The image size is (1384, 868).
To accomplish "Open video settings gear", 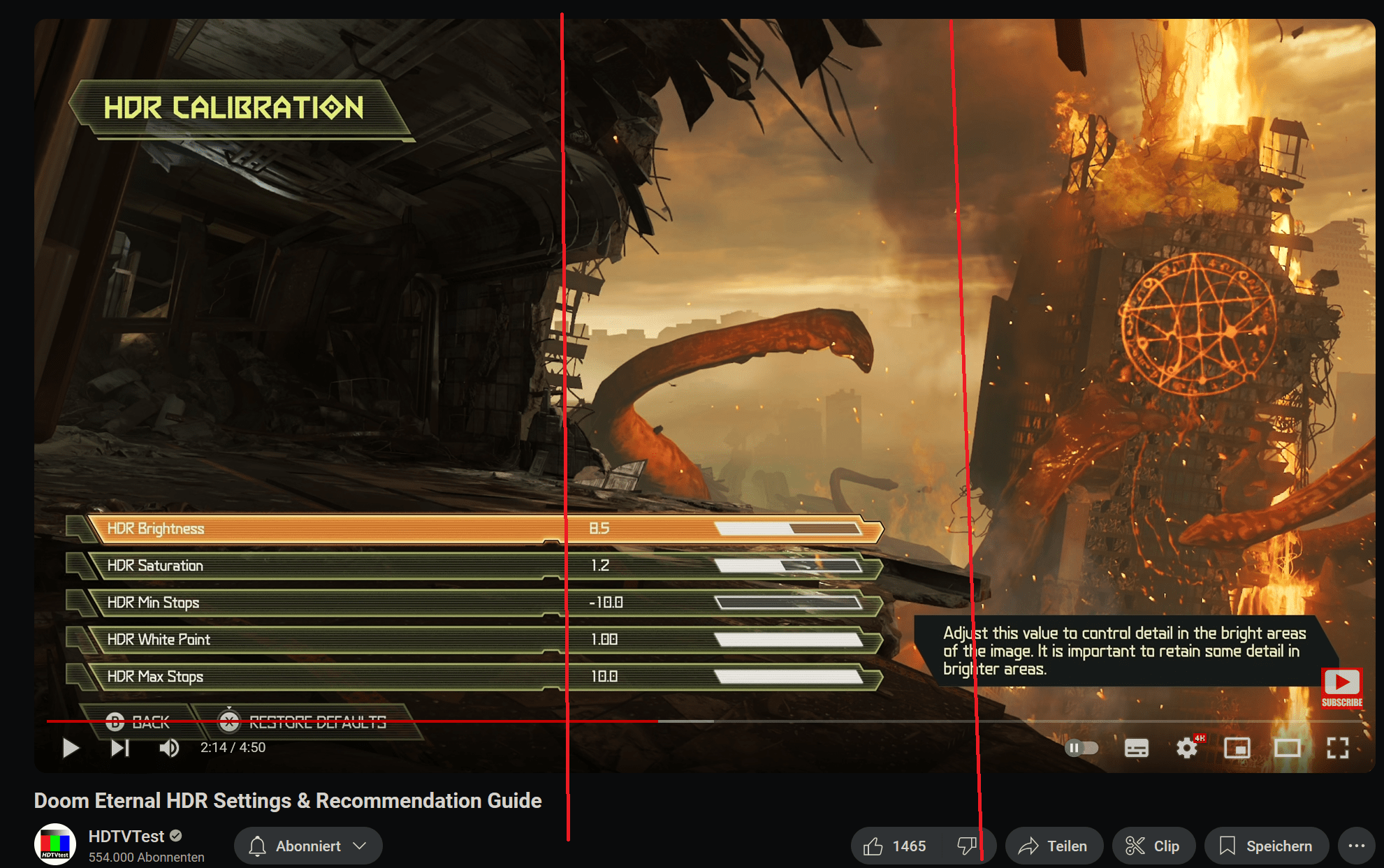I will coord(1187,748).
